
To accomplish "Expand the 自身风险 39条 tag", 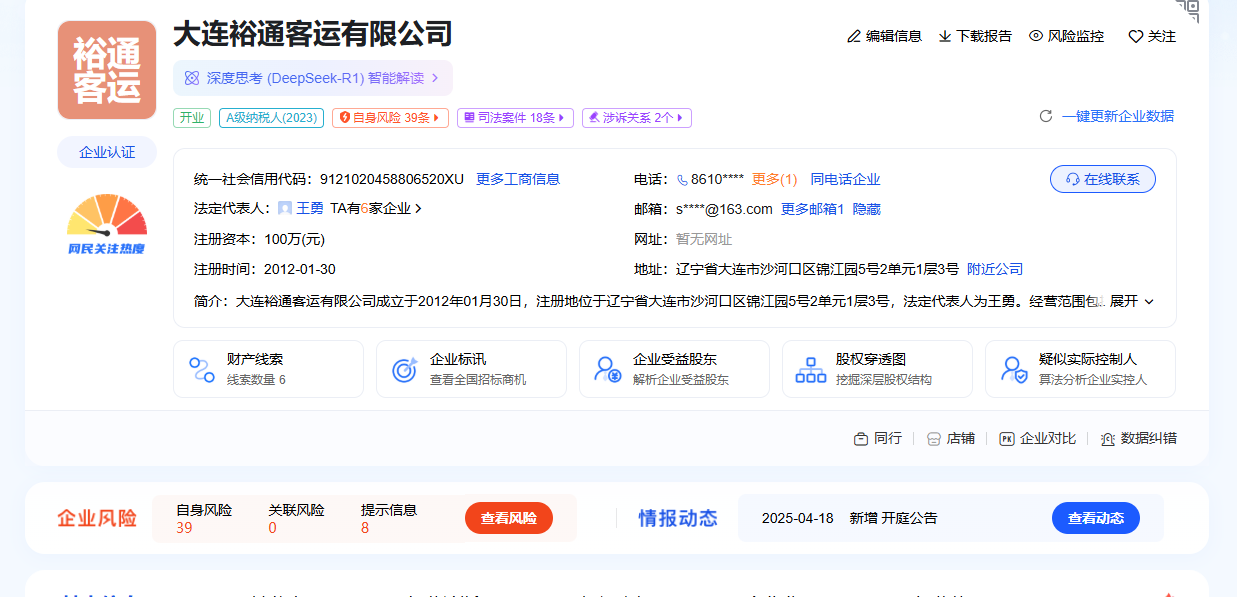I will [391, 118].
